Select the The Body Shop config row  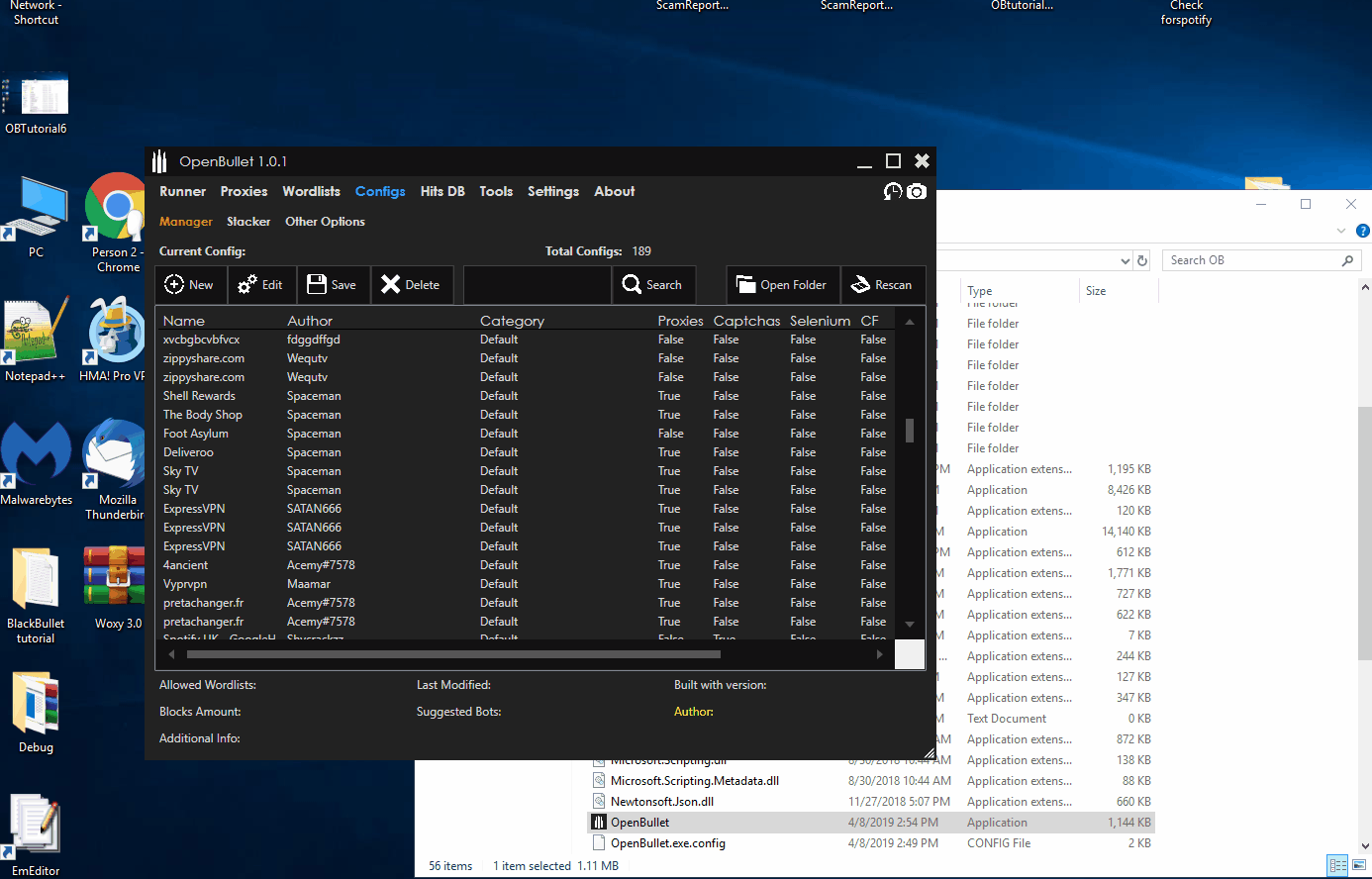pyautogui.click(x=527, y=415)
